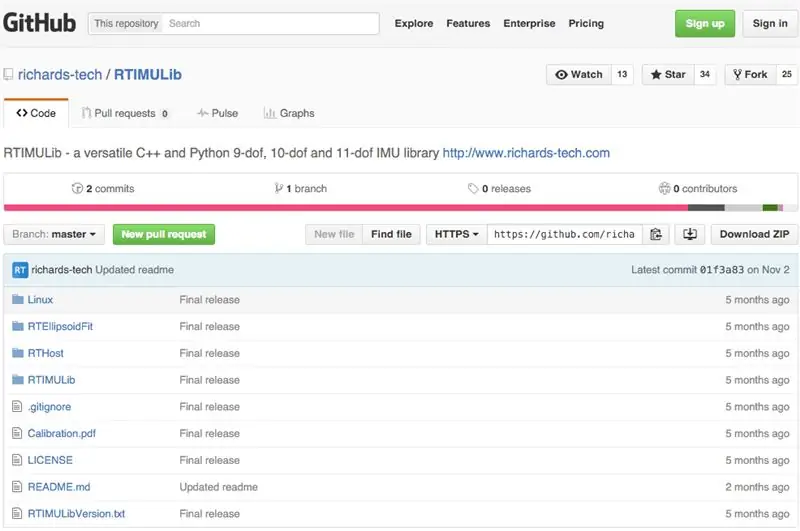800x531 pixels.
Task: Click the clone in desktop download icon
Action: click(690, 234)
